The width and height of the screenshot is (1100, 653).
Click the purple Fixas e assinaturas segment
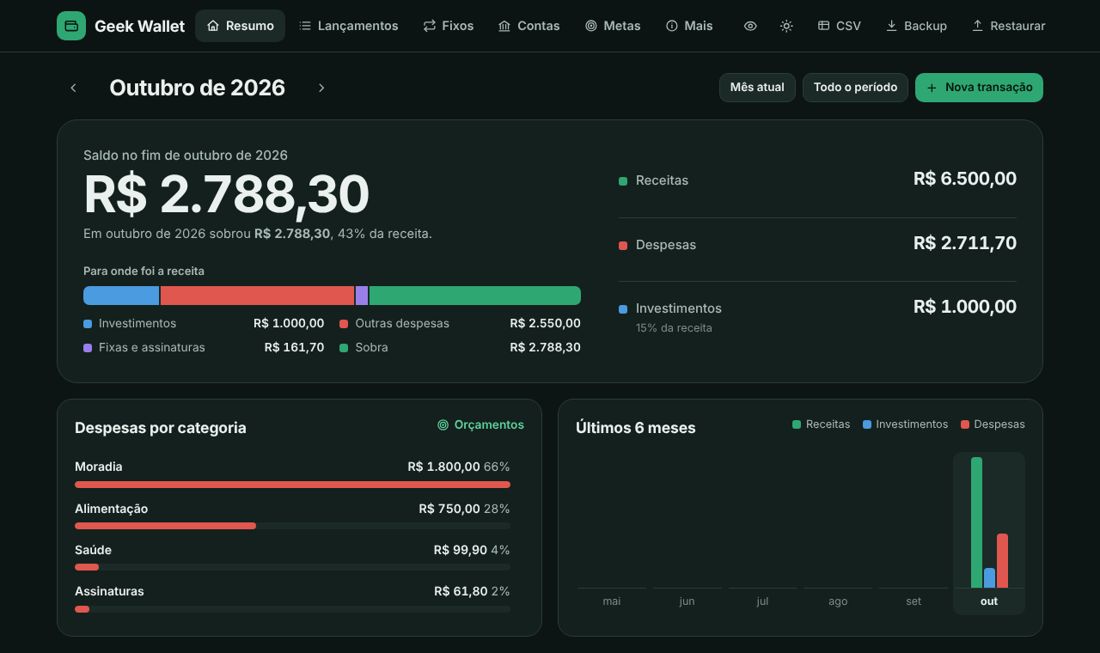click(x=362, y=295)
